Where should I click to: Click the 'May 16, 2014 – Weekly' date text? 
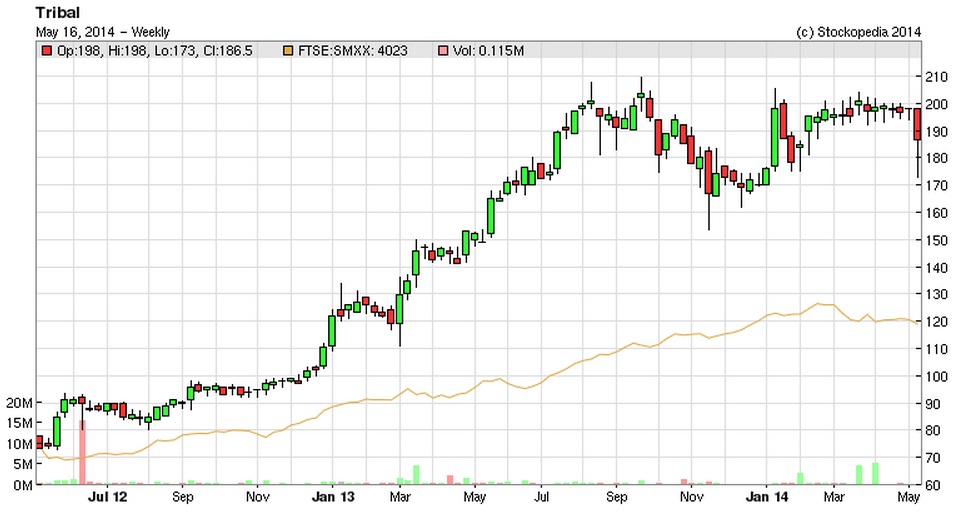[102, 32]
